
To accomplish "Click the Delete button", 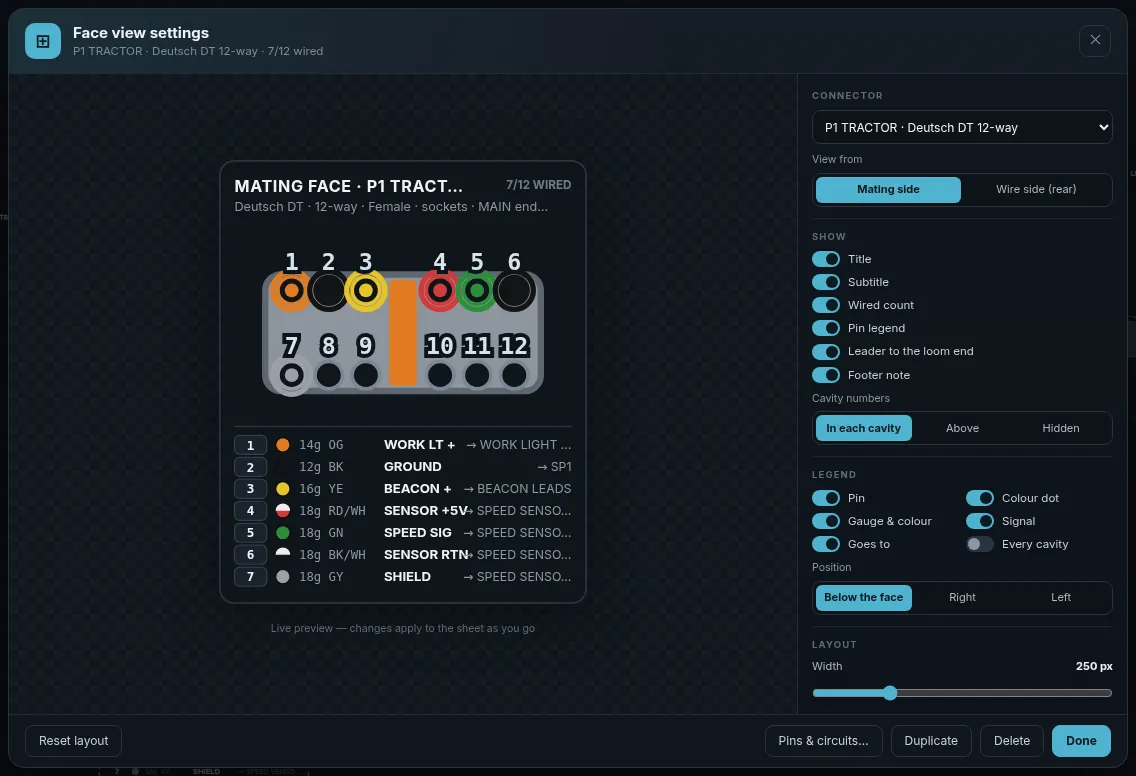I will click(1011, 740).
